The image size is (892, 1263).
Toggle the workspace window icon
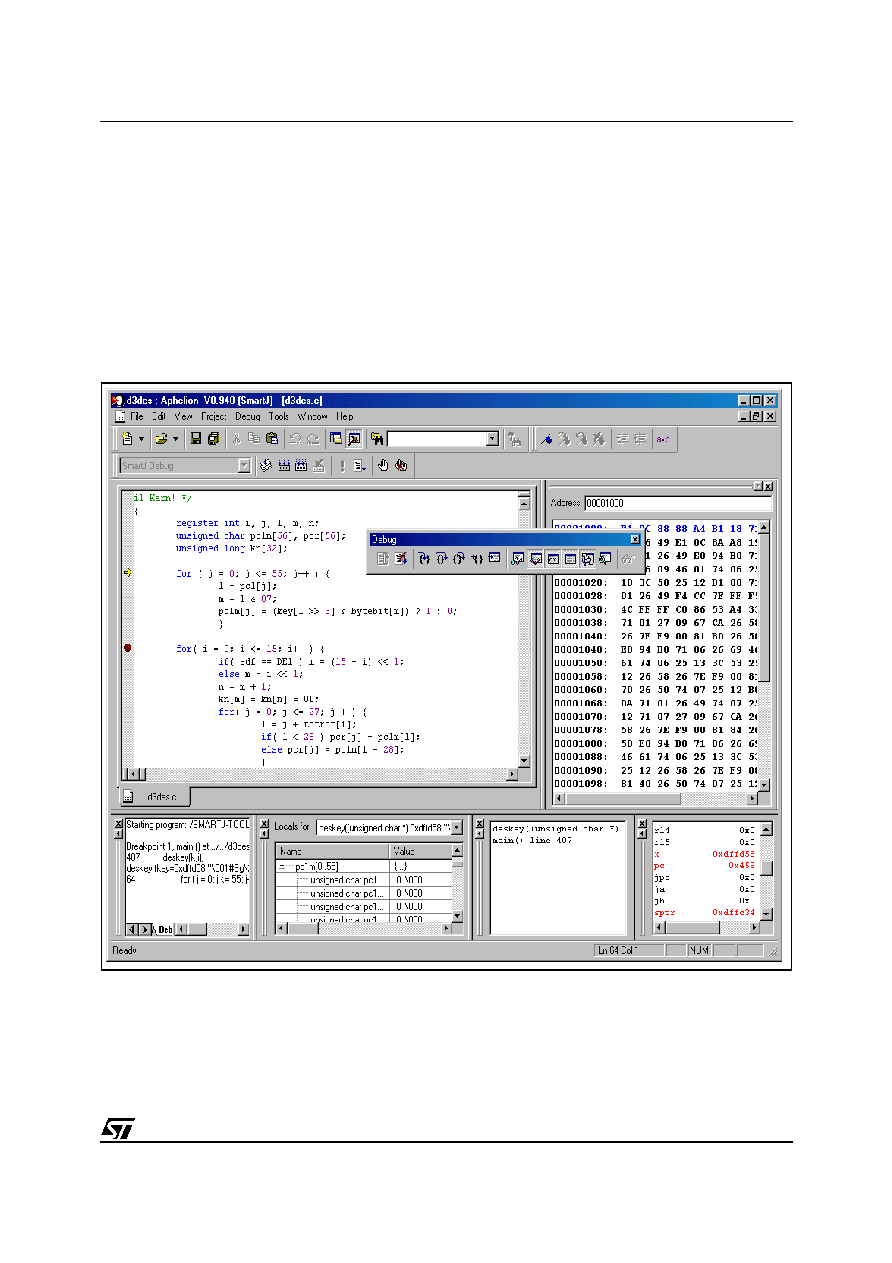pos(336,438)
